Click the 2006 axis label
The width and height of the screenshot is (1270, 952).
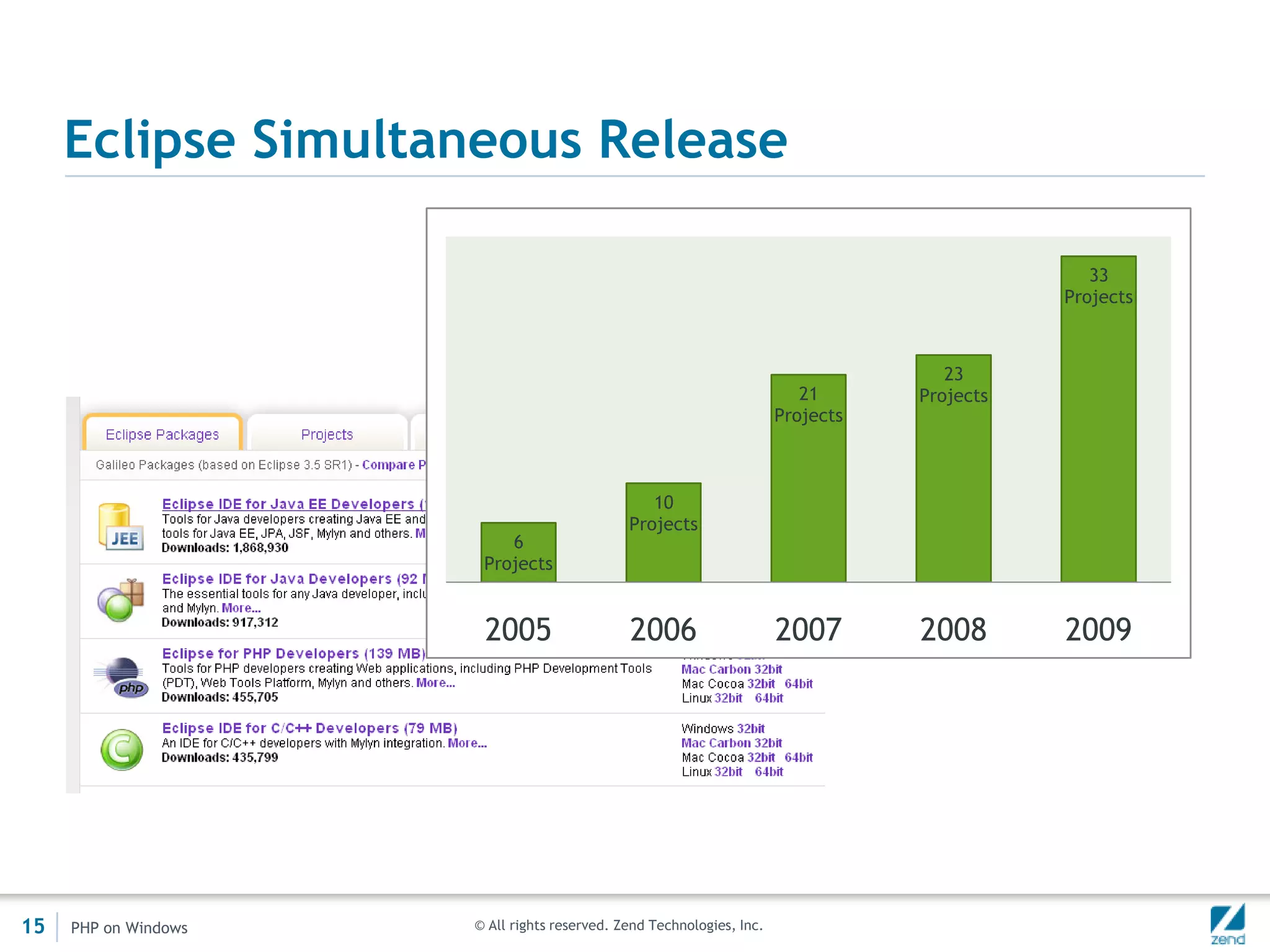click(x=664, y=630)
